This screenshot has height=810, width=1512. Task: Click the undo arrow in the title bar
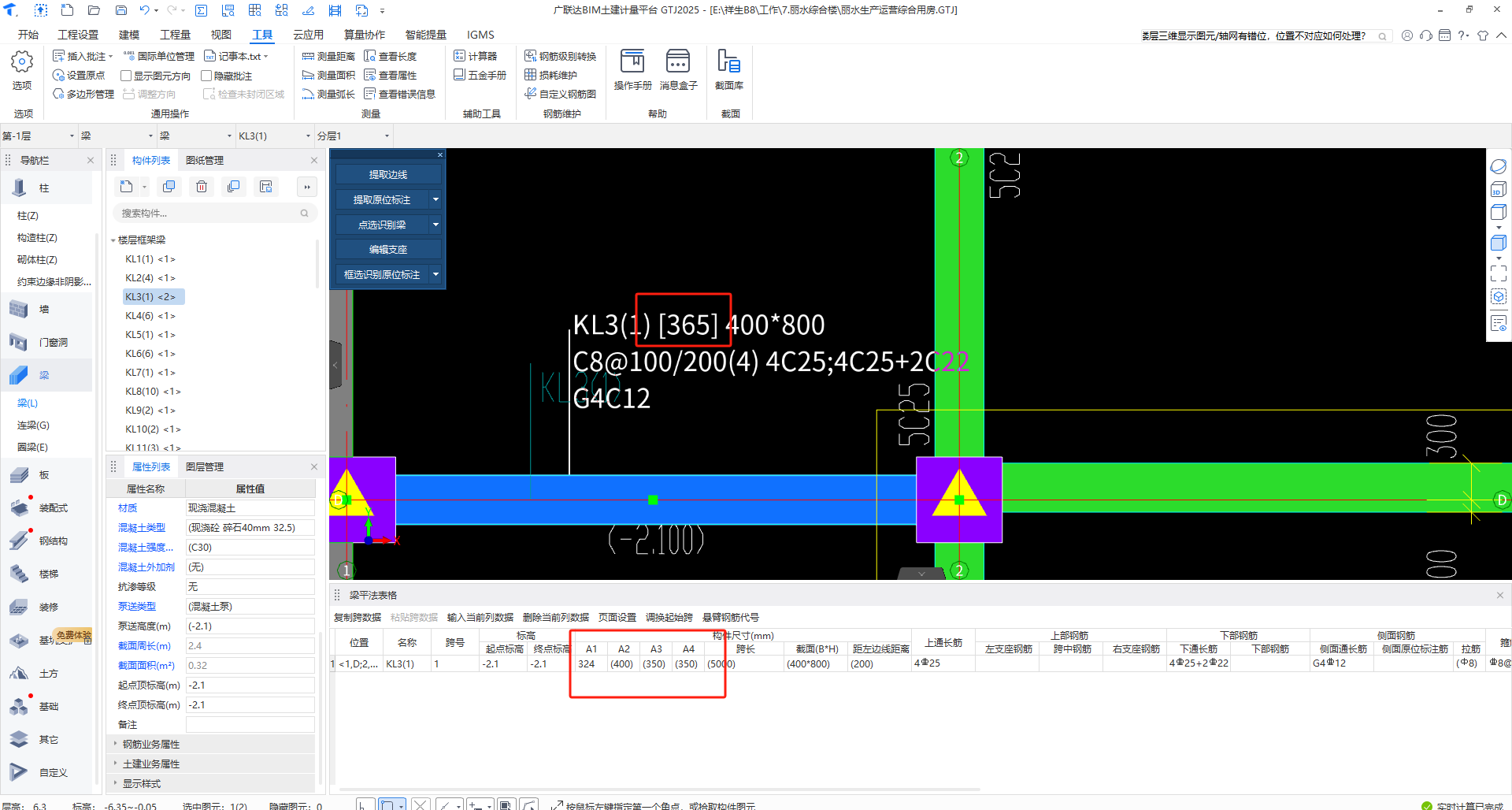144,10
